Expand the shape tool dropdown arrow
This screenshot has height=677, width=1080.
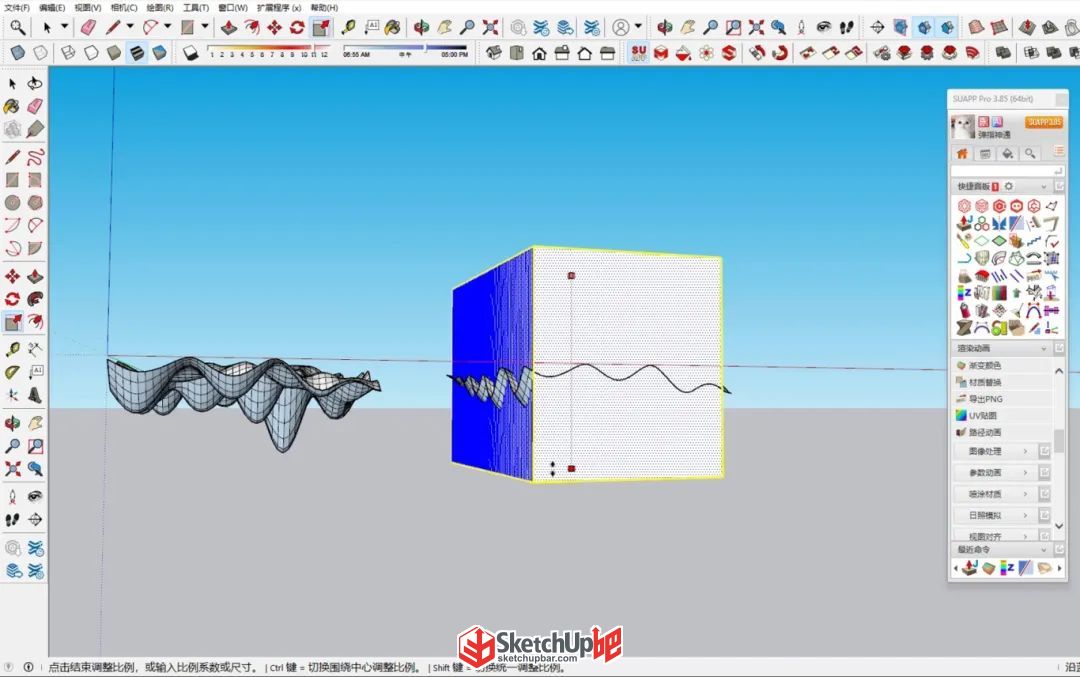click(x=205, y=27)
